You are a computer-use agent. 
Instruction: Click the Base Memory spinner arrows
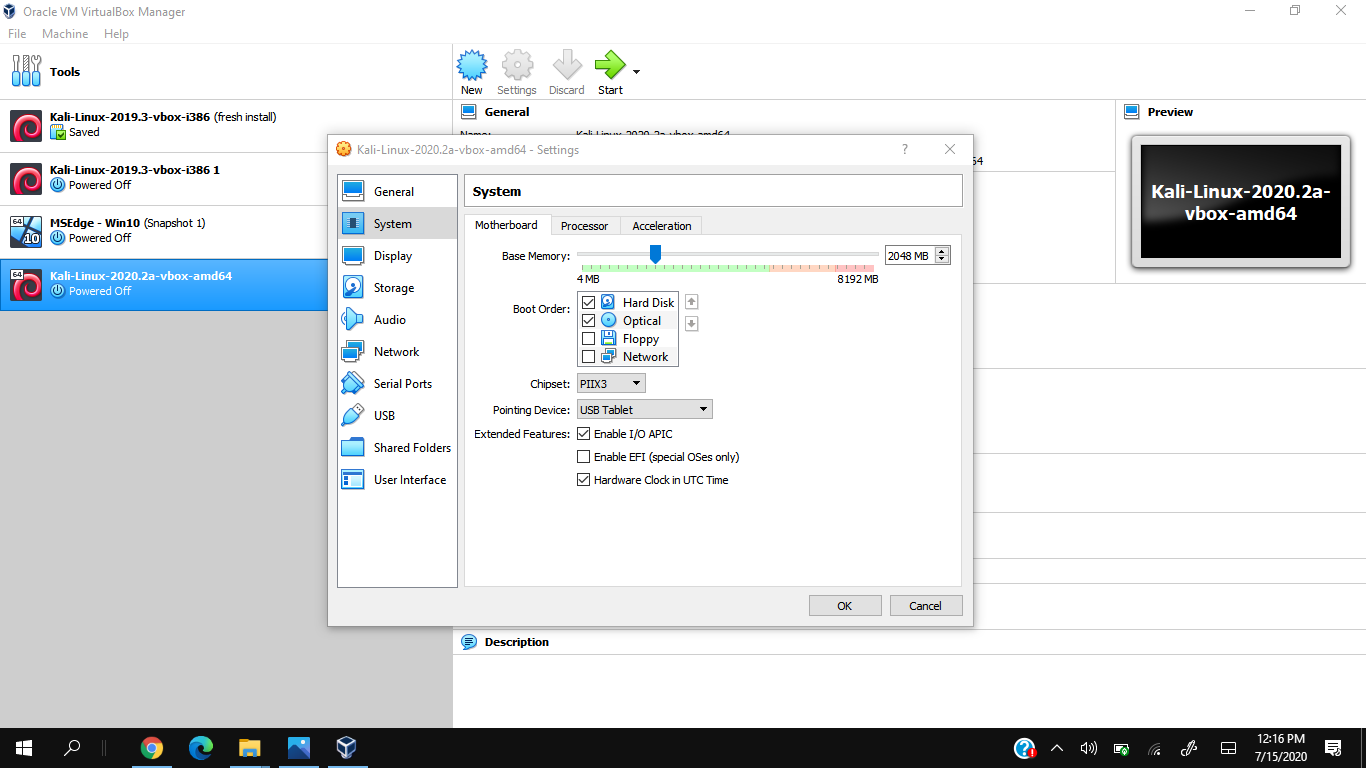[942, 256]
